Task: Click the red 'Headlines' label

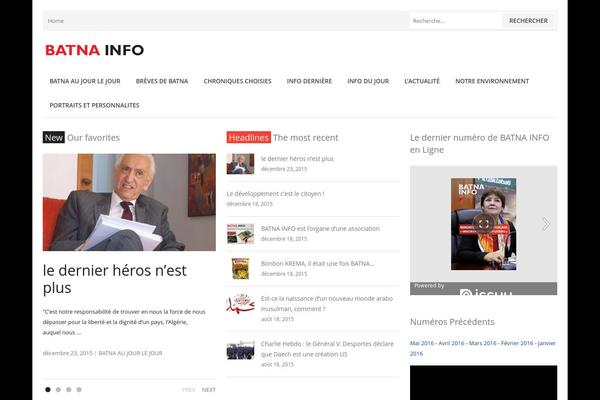Action: (249, 137)
